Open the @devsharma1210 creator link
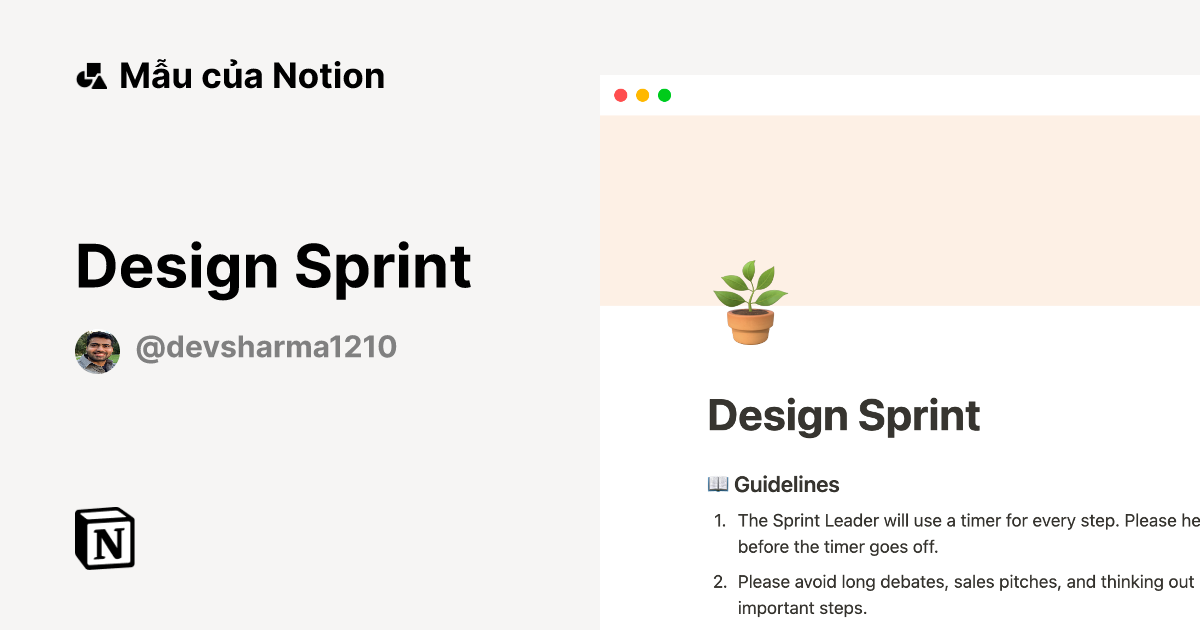Screen dimensions: 1200x630 pos(266,348)
